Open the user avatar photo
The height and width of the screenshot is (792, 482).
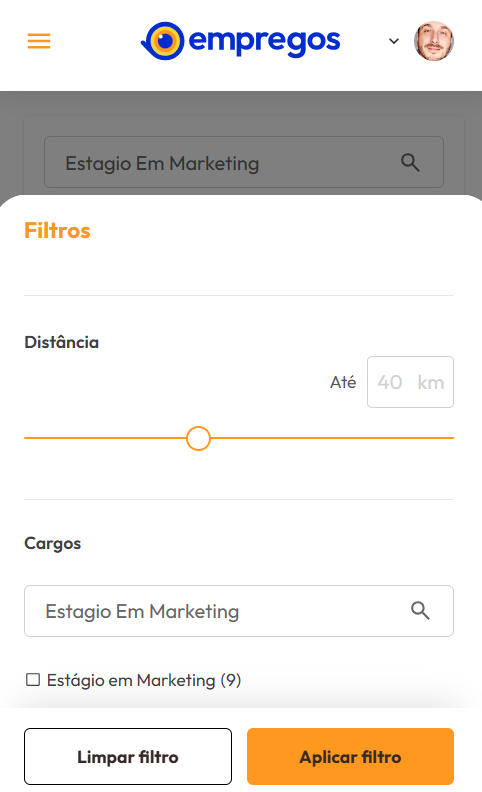(434, 41)
